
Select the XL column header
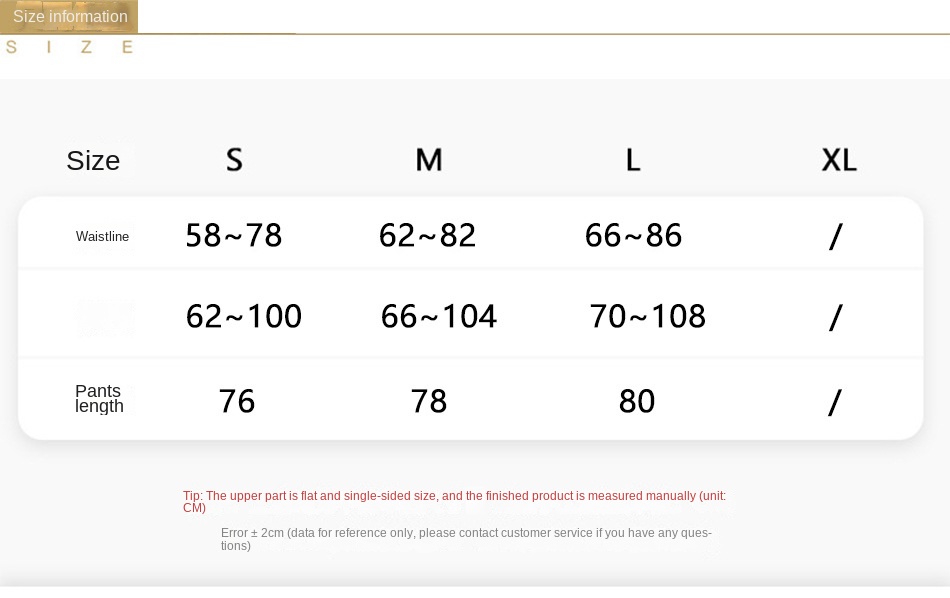[x=839, y=160]
